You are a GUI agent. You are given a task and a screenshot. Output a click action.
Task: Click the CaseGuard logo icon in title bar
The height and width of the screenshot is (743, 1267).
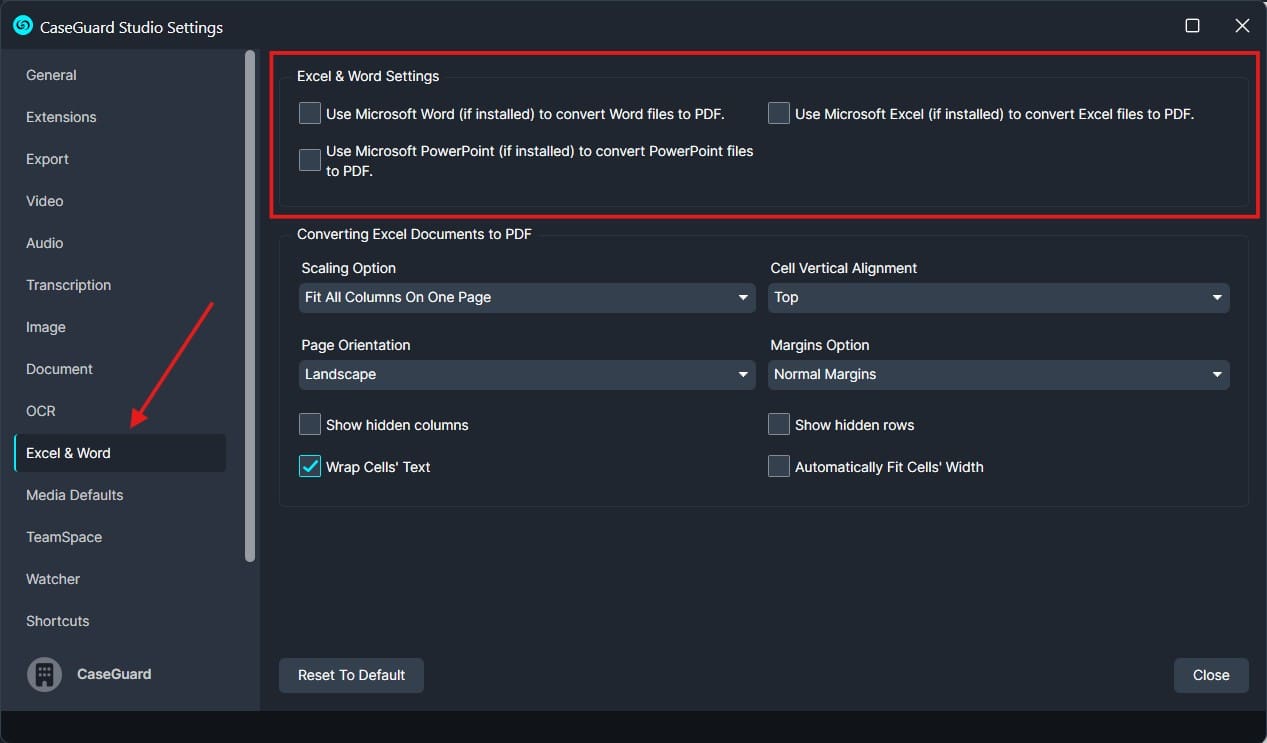tap(23, 26)
